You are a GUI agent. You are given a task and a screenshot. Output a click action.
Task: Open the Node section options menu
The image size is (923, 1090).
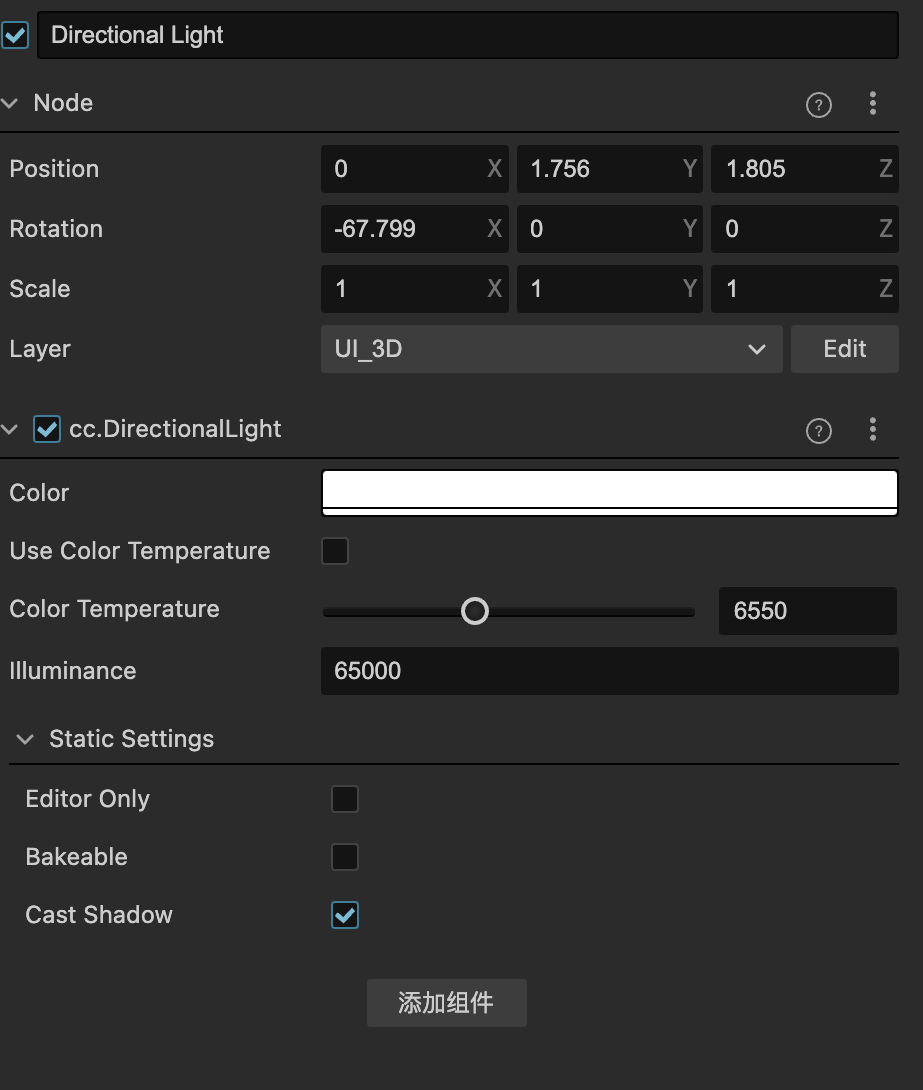point(873,103)
